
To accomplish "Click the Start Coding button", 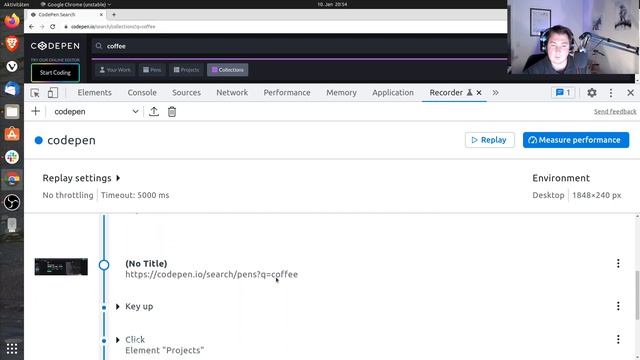I will click(x=55, y=73).
